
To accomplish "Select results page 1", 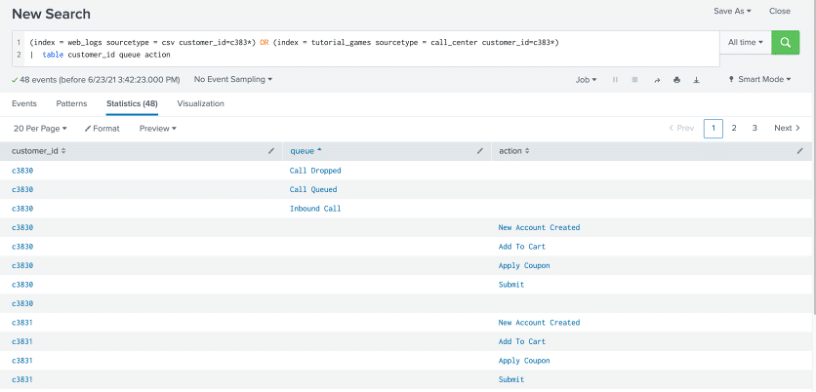I will tap(713, 128).
